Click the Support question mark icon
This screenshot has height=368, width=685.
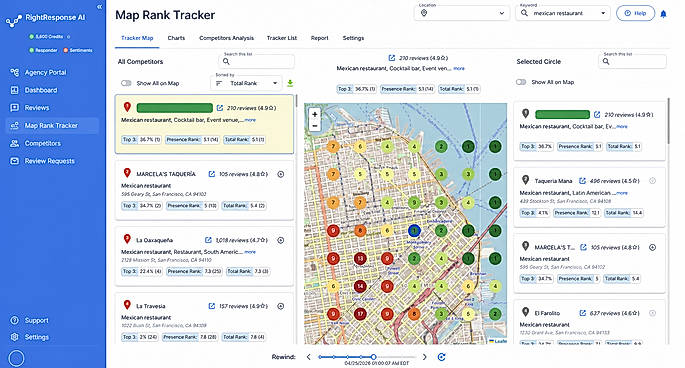(x=14, y=320)
